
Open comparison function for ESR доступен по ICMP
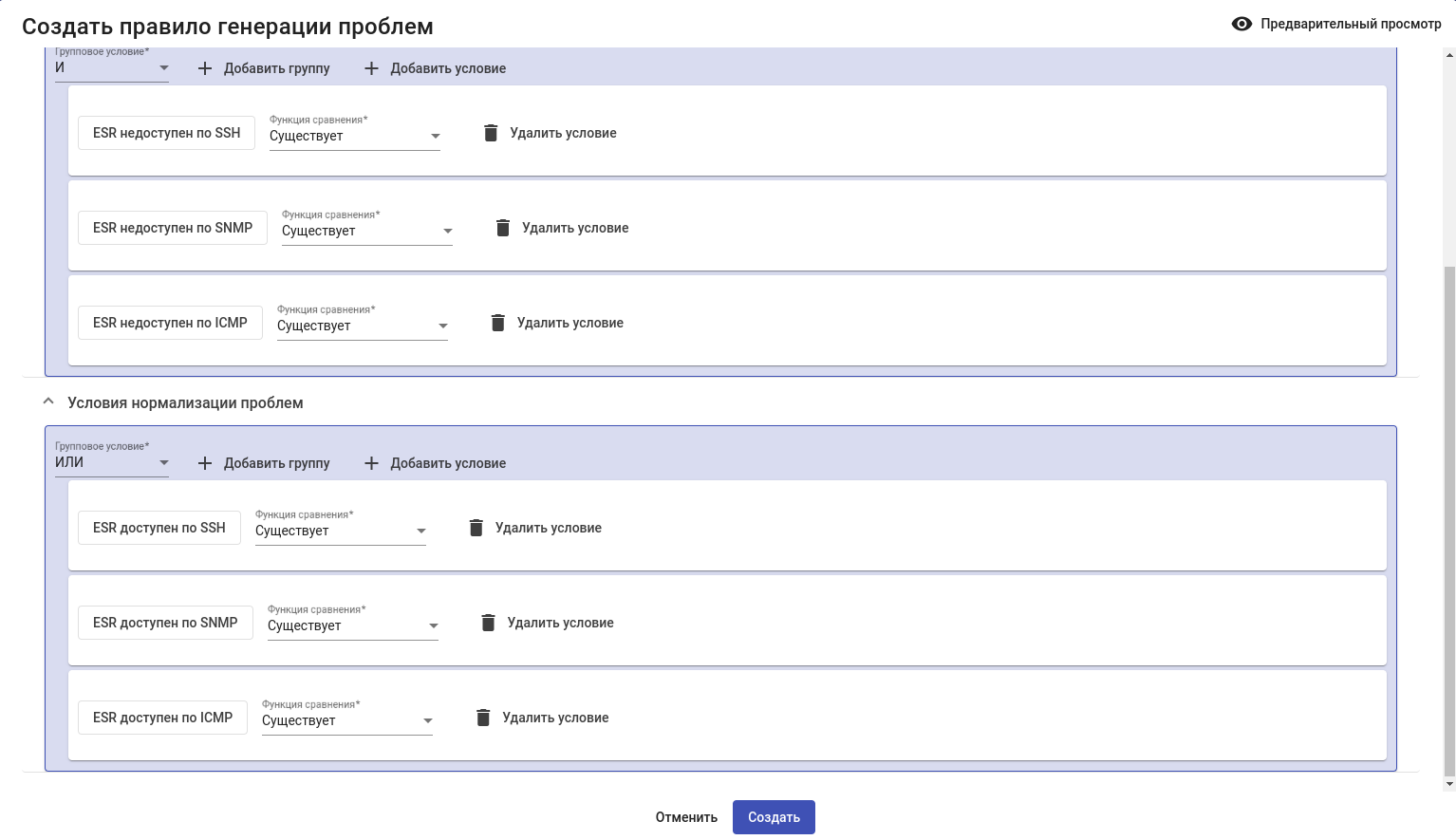click(x=346, y=720)
